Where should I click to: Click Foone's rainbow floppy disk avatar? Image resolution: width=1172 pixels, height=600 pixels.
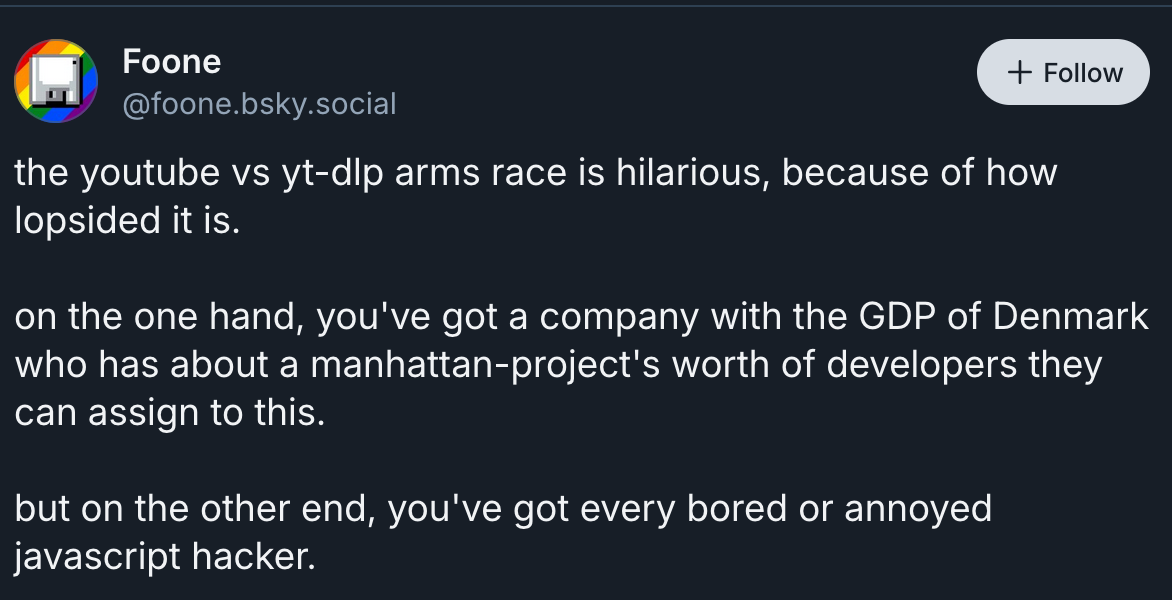click(56, 82)
